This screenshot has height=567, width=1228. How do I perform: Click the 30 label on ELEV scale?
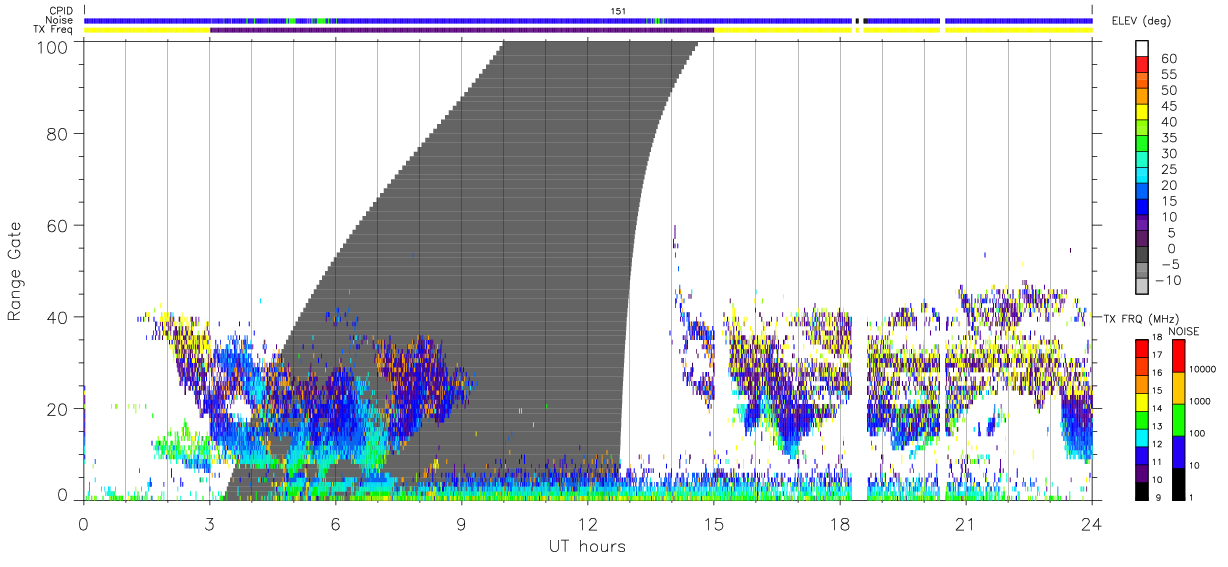pos(1167,153)
